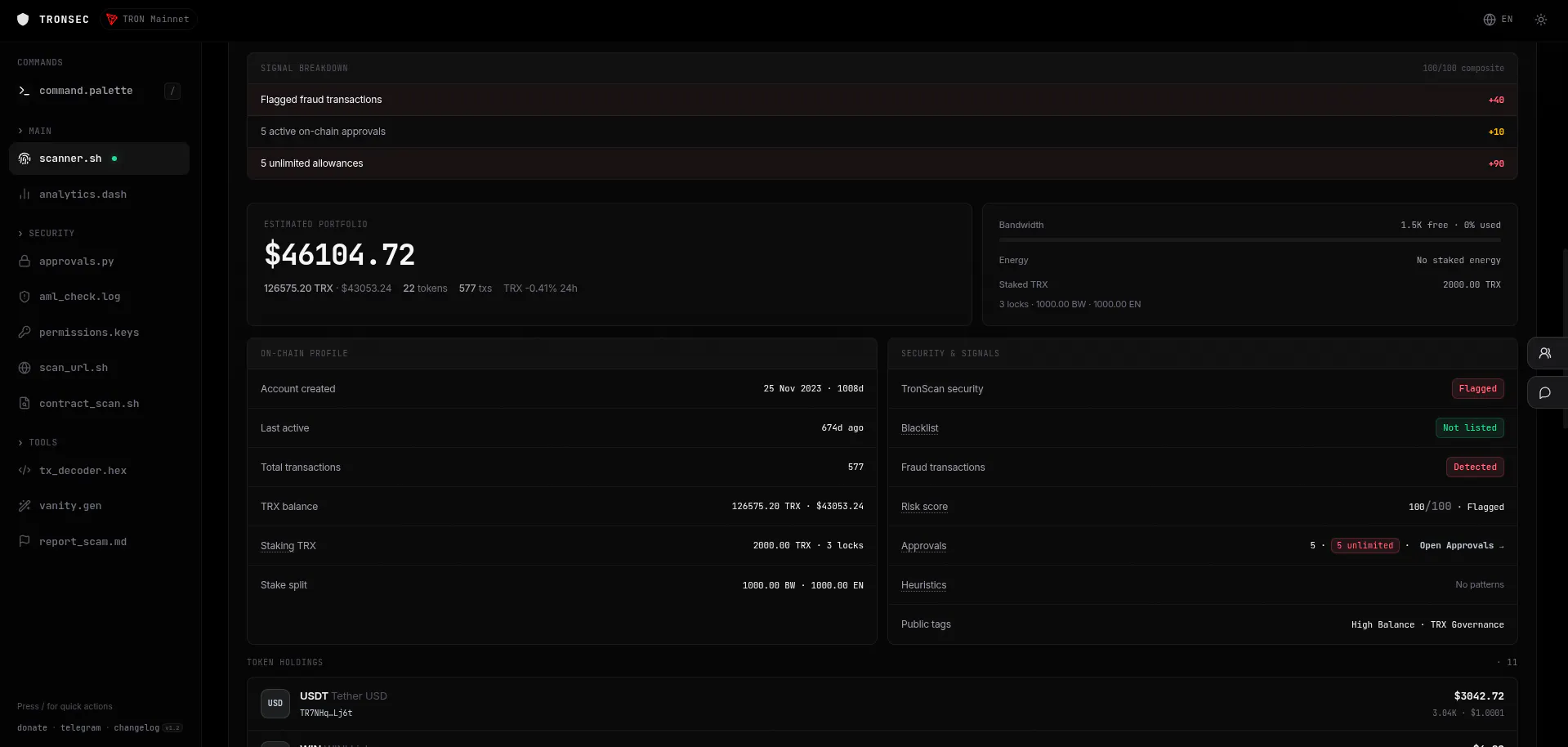Click the TRX -0.41% 24h change text

pyautogui.click(x=540, y=289)
